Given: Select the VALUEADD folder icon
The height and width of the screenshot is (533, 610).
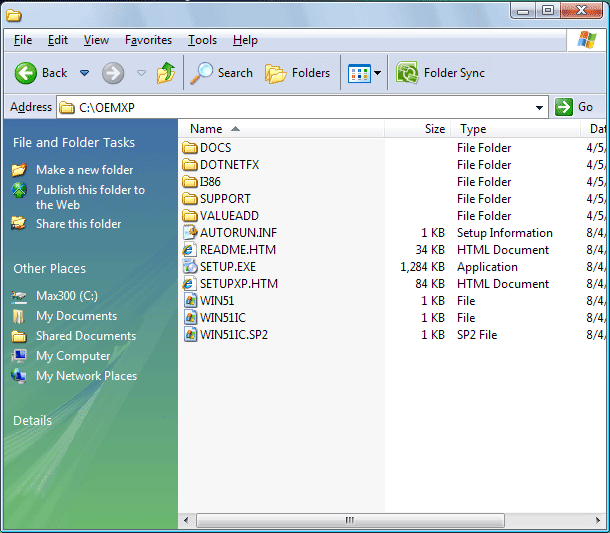Looking at the screenshot, I should [190, 216].
